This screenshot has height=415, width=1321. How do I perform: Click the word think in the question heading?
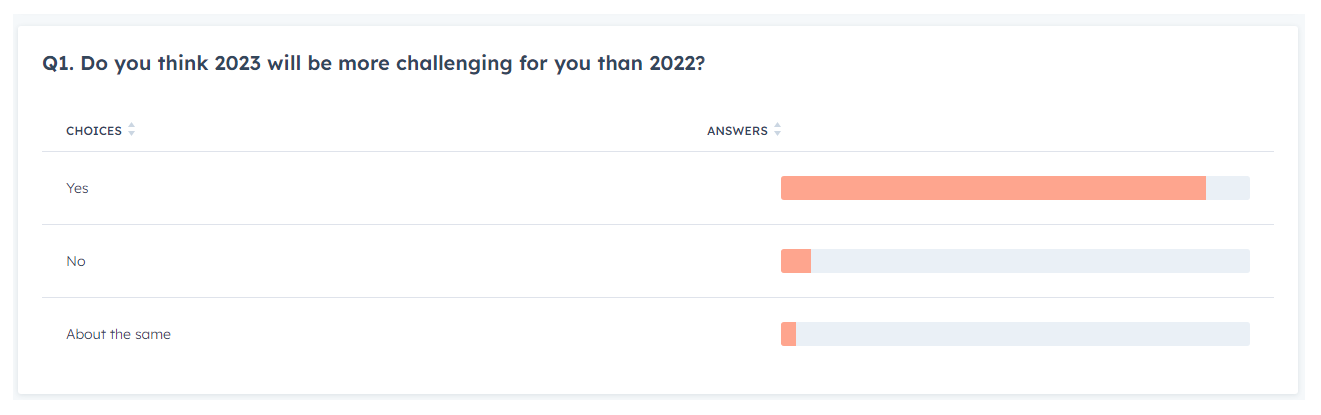point(184,64)
